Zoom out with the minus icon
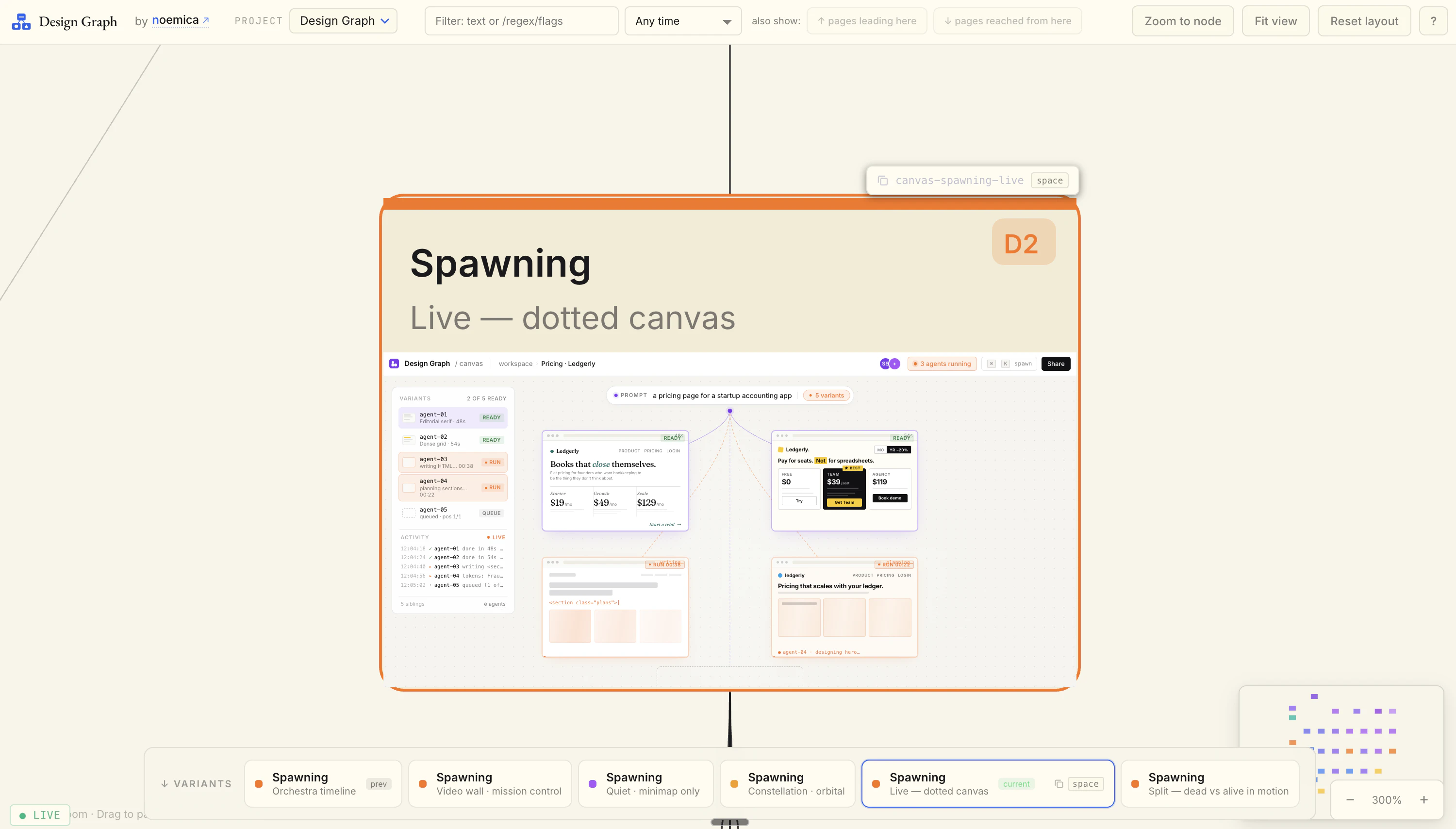This screenshot has width=1456, height=829. point(1351,799)
